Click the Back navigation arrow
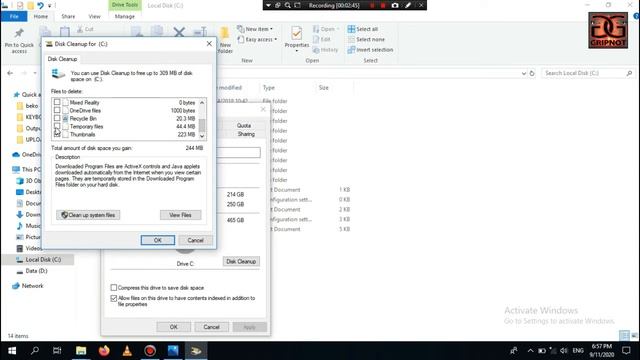Image resolution: width=640 pixels, height=360 pixels. click(x=10, y=73)
